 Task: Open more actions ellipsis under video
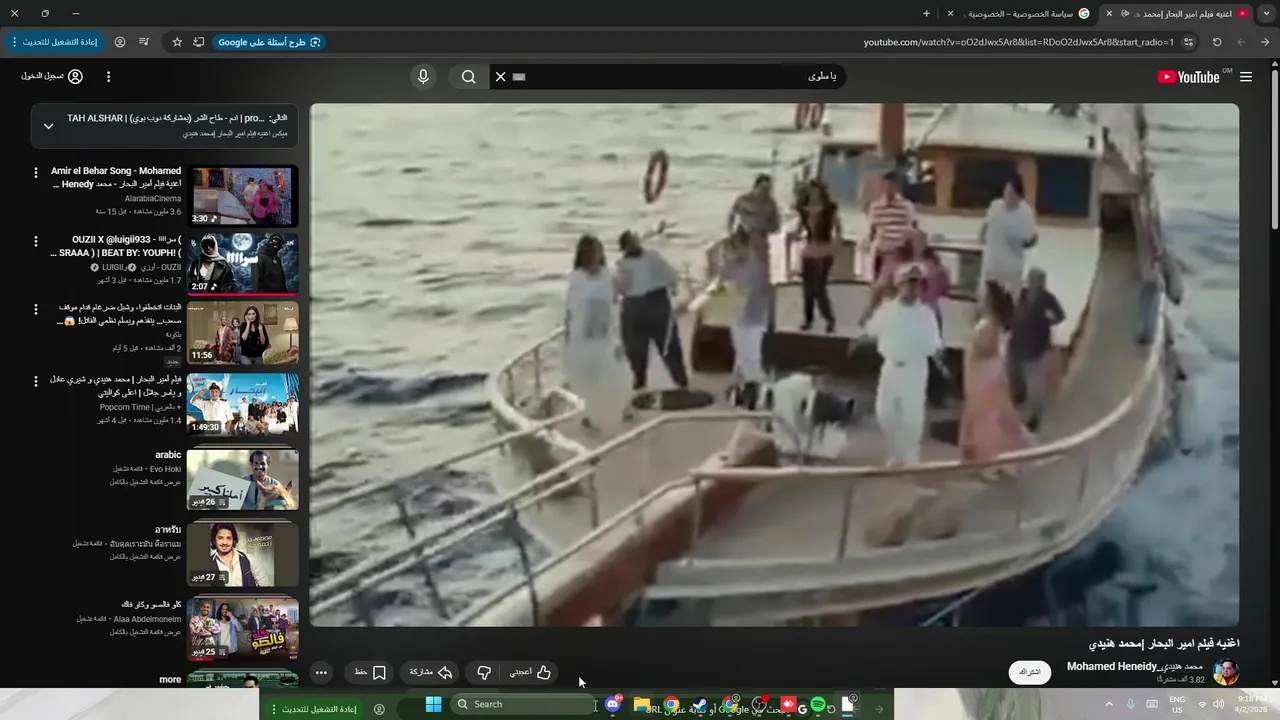point(321,672)
